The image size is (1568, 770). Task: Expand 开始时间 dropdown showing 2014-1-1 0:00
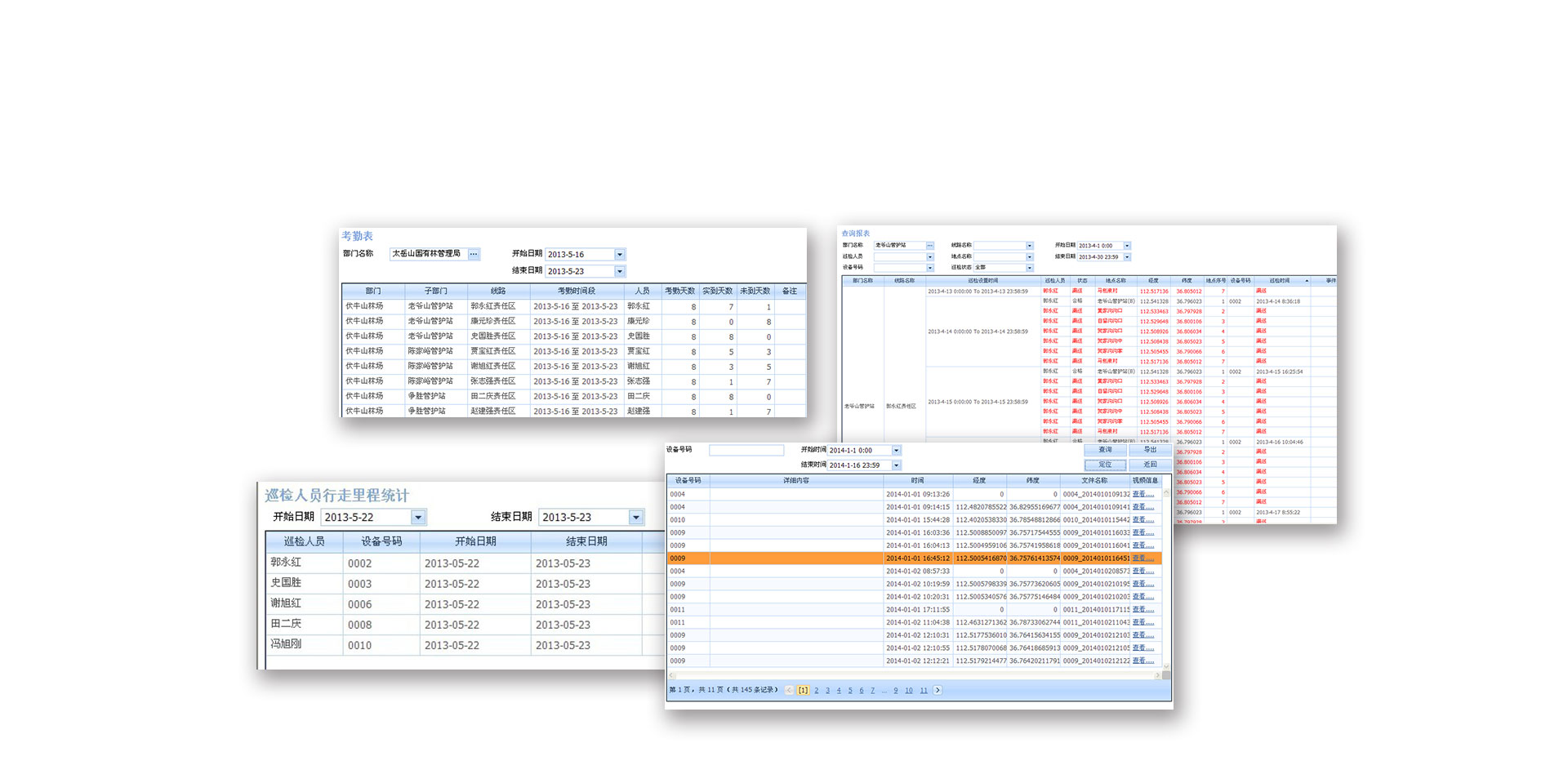pyautogui.click(x=896, y=451)
